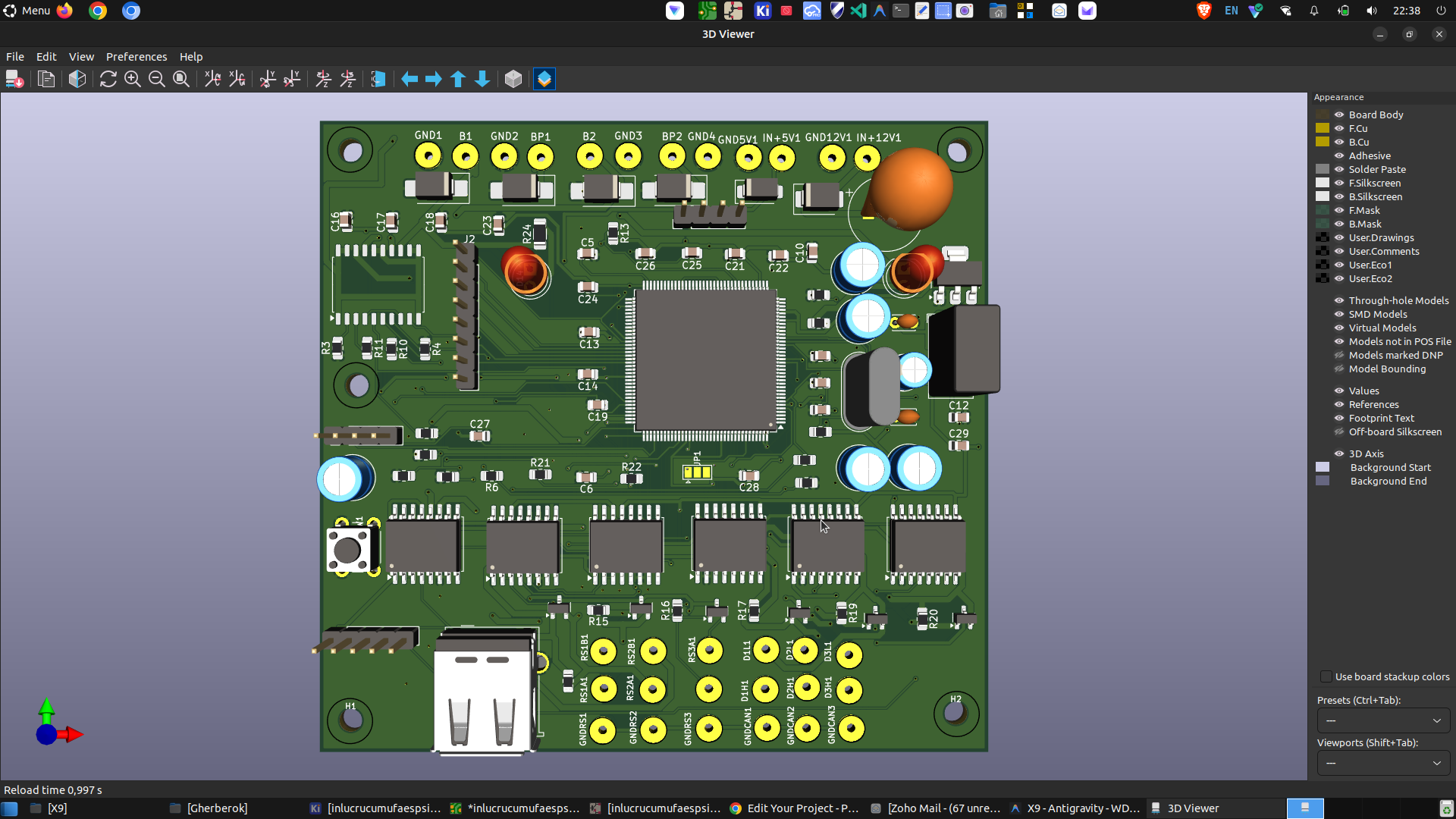Screen dimensions: 1456x819
Task: Toggle visibility of Through-hole Models
Action: 1339,300
